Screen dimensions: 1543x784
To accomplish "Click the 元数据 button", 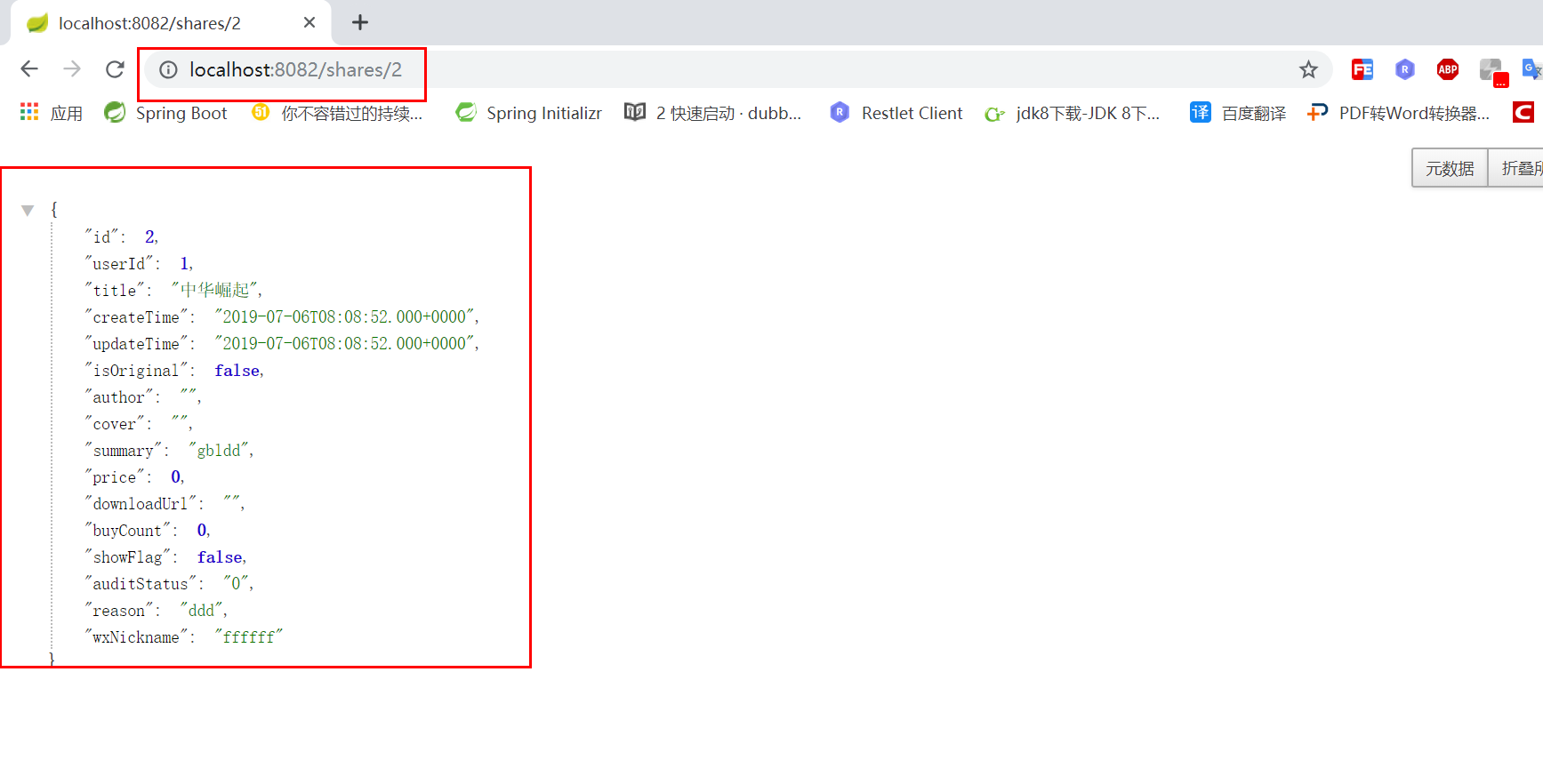I will [1450, 168].
